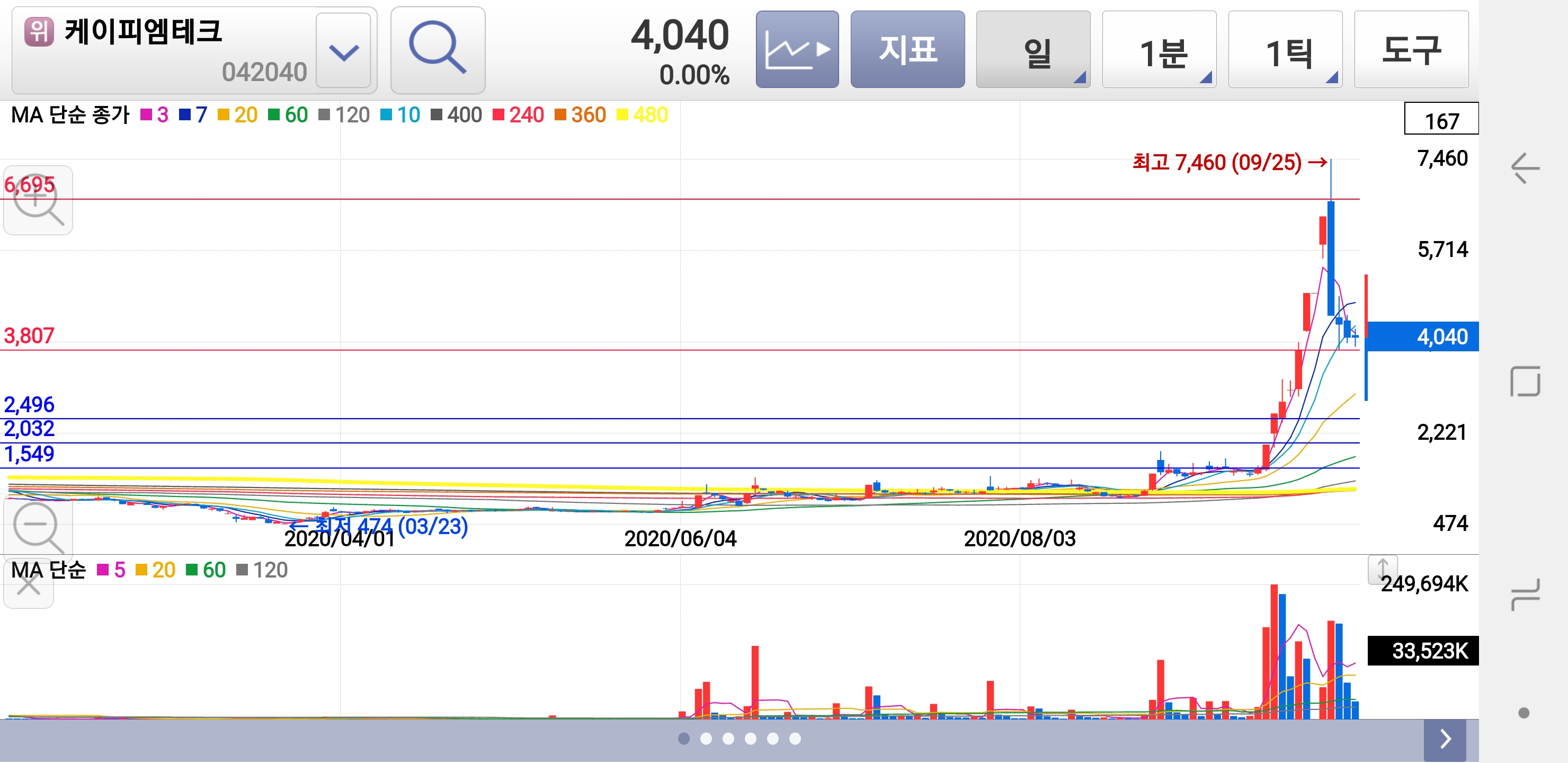Viewport: 1568px width, 763px height.
Task: Click the vertical resize arrow icon on volume panel
Action: pos(1383,570)
